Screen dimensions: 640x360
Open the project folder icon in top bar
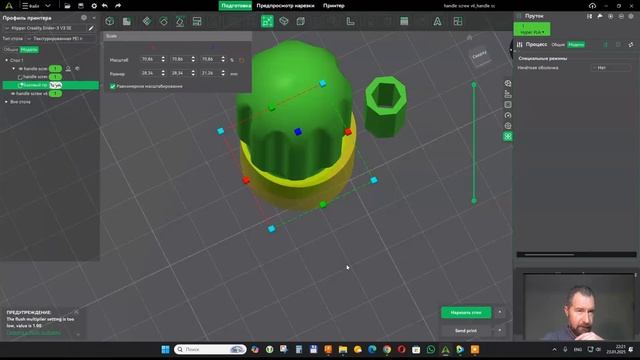(x=67, y=6)
